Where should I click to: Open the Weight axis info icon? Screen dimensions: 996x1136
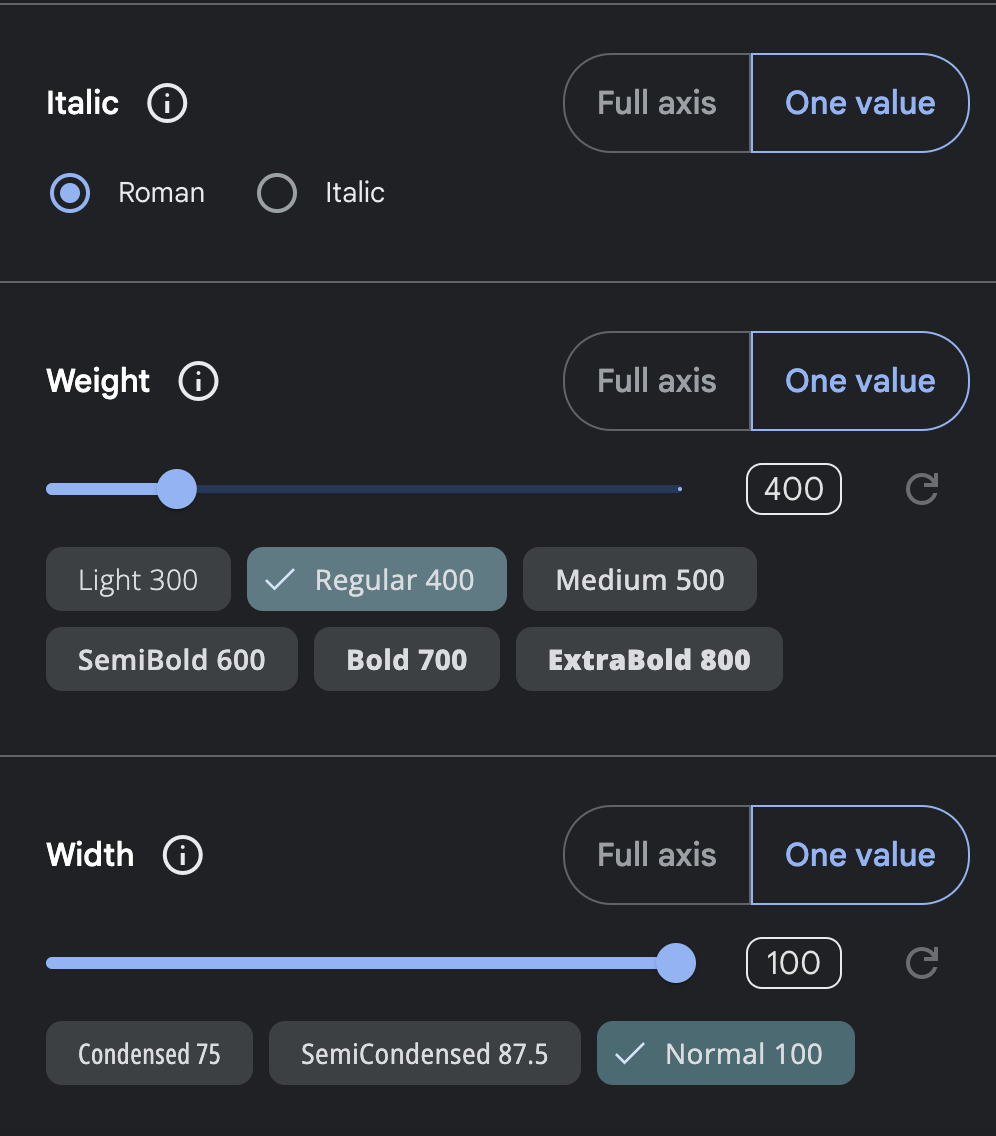(x=198, y=381)
